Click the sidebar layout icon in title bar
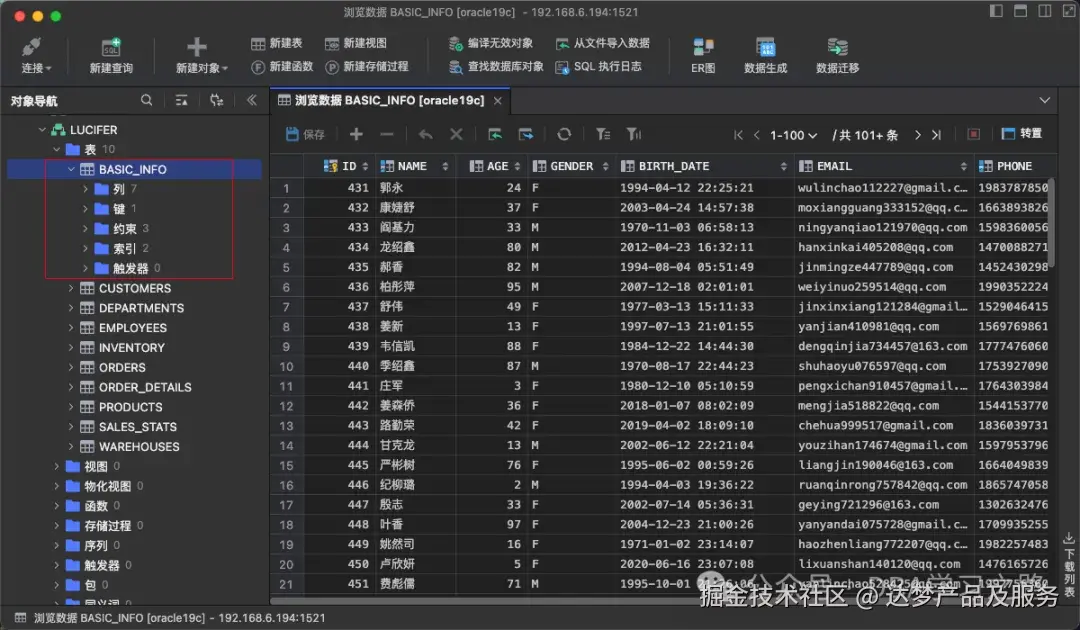 996,10
